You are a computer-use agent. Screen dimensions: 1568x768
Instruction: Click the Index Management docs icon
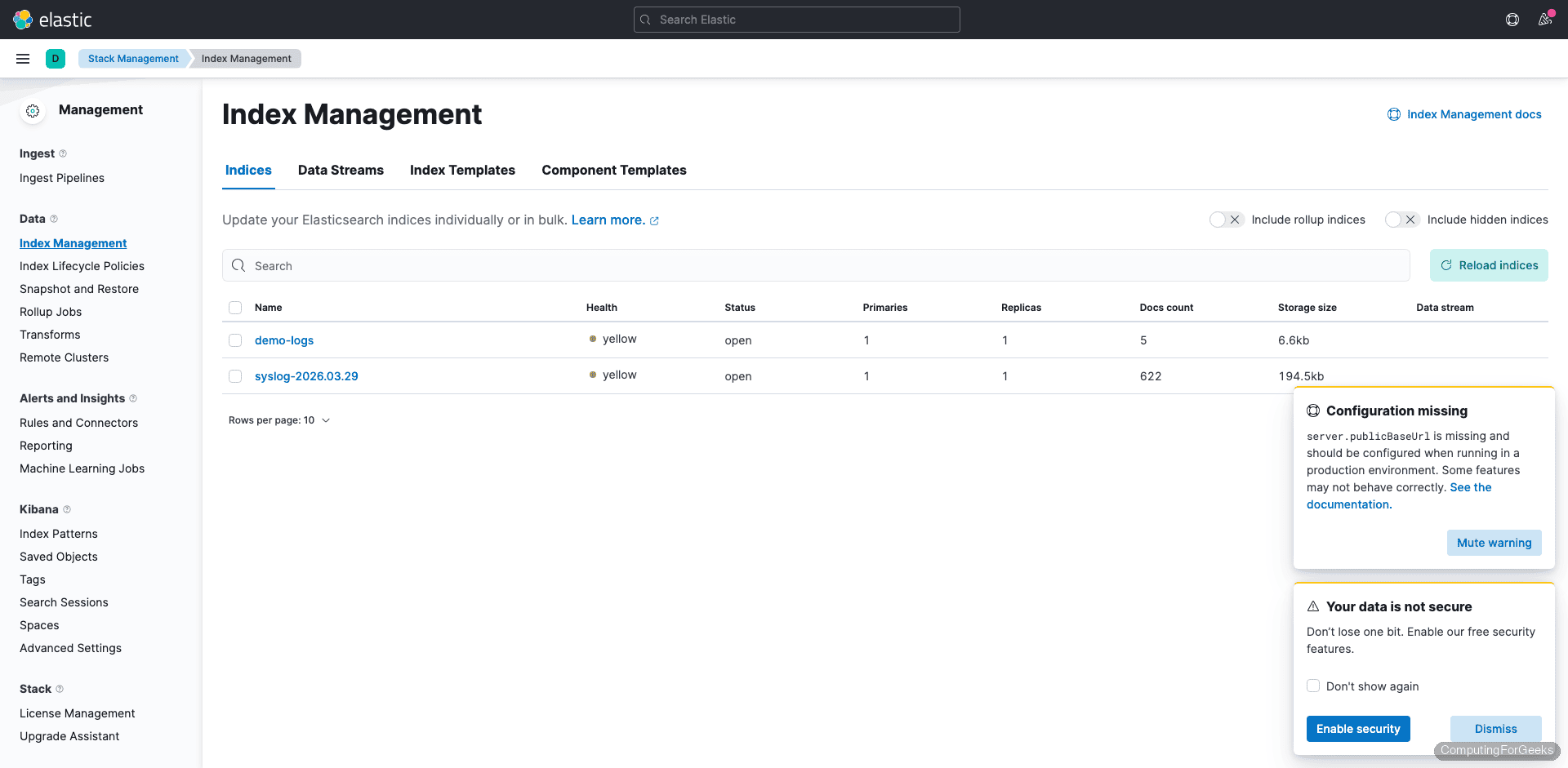tap(1394, 114)
